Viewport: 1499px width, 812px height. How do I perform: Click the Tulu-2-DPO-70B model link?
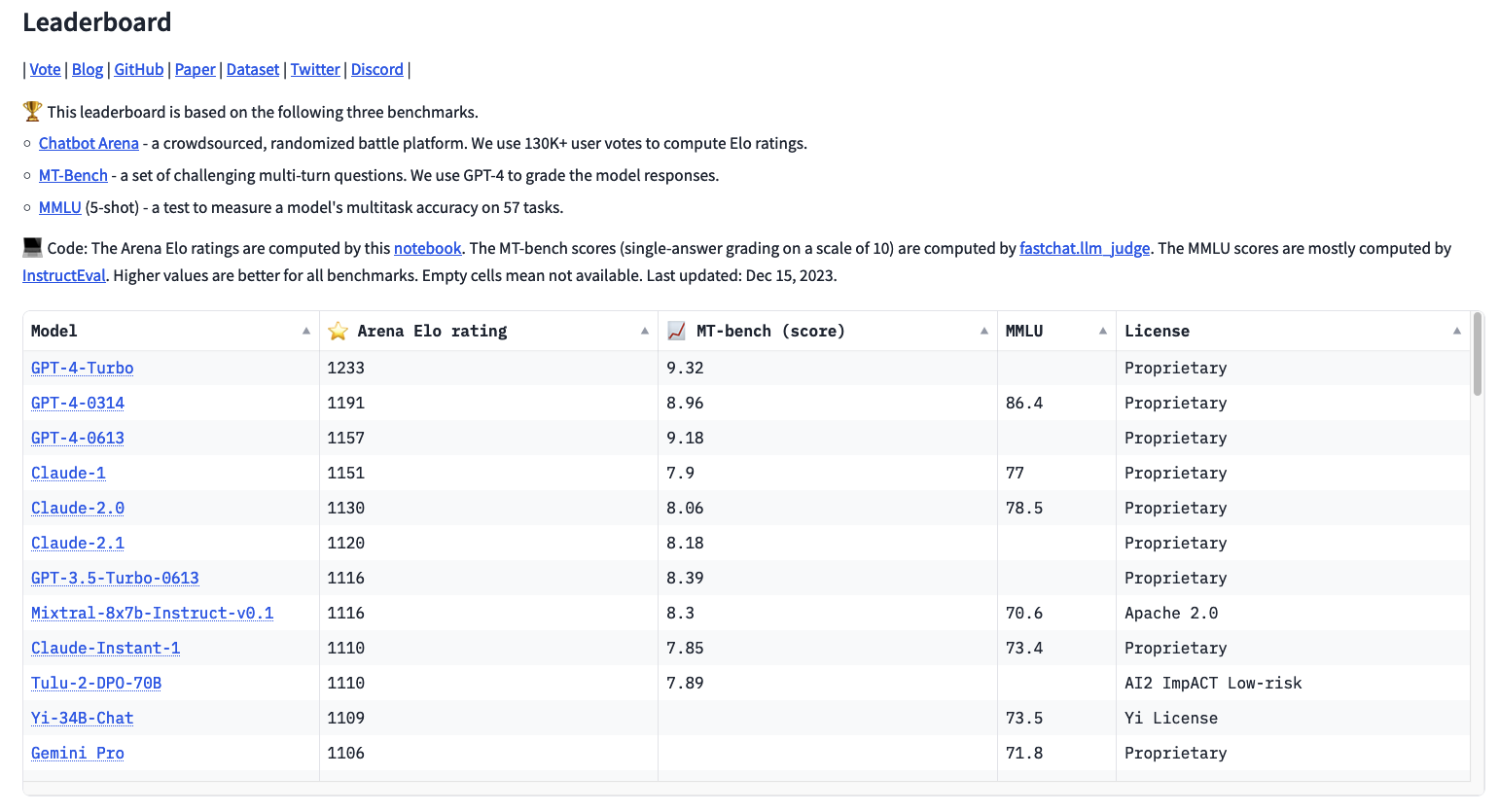coord(96,684)
